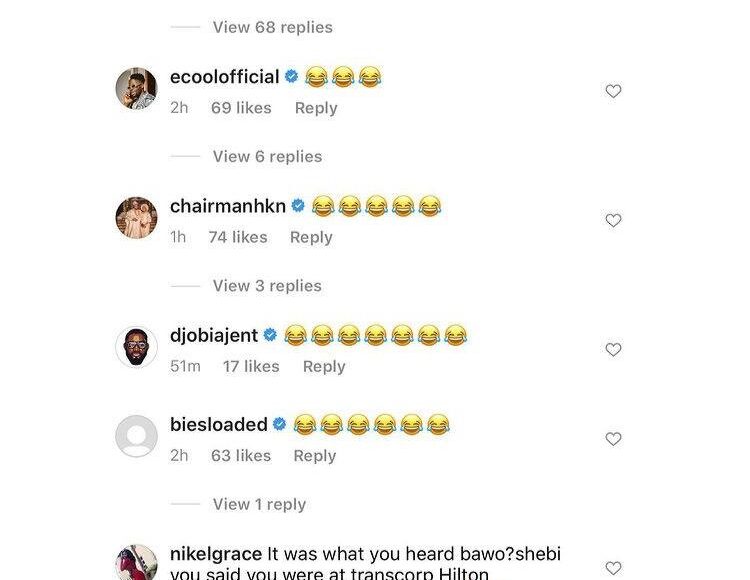Screen dimensions: 750x580
Task: Open chairmanhkn's avatar
Action: (137, 218)
